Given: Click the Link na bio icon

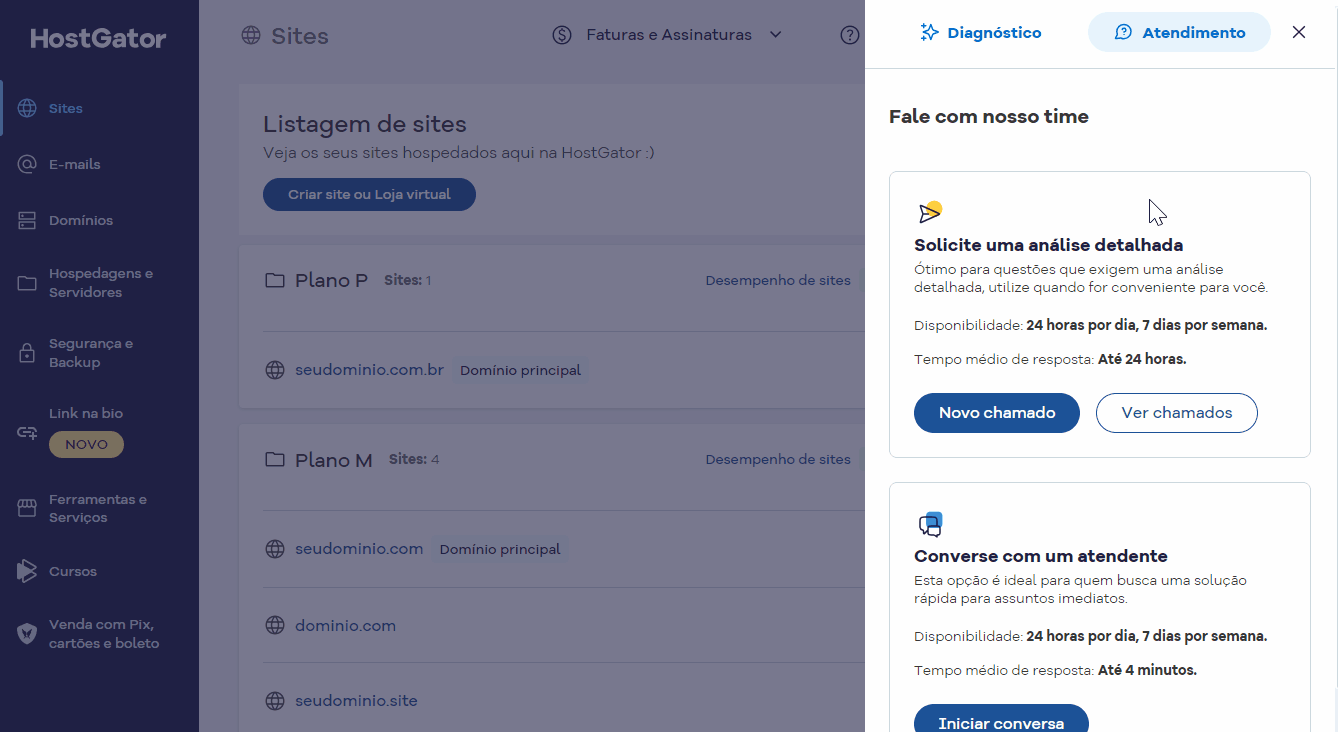Looking at the screenshot, I should coord(27,433).
